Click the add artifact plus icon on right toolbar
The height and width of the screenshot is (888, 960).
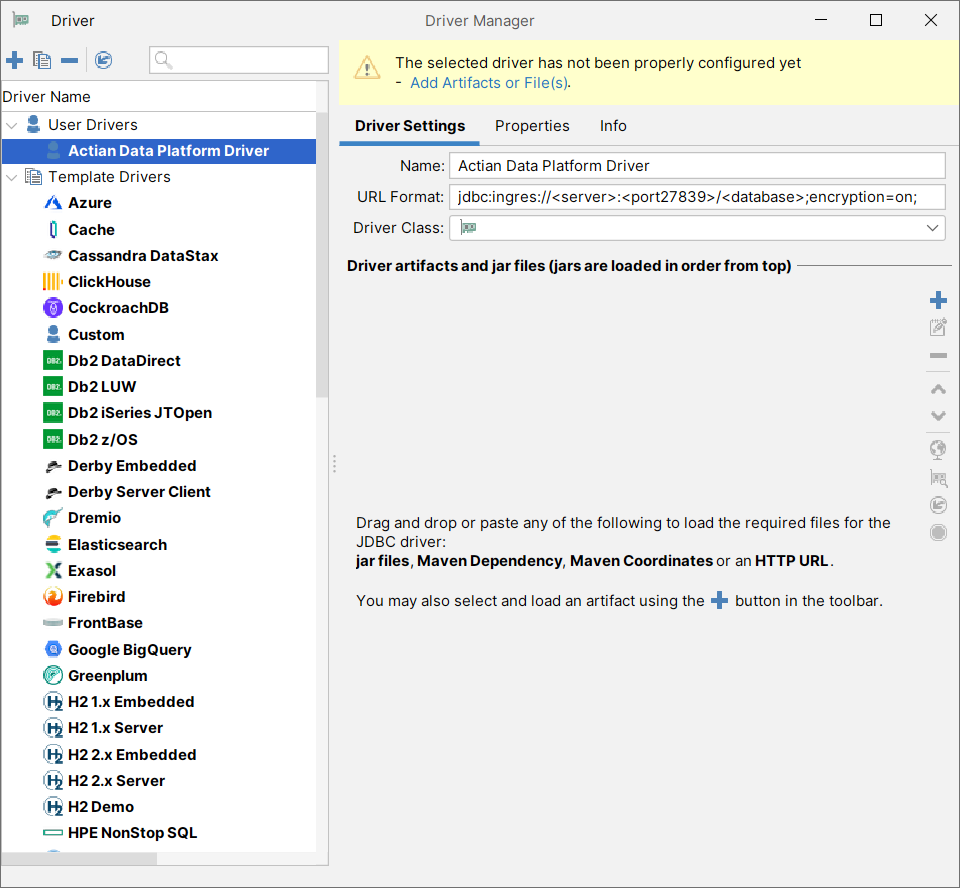tap(938, 300)
